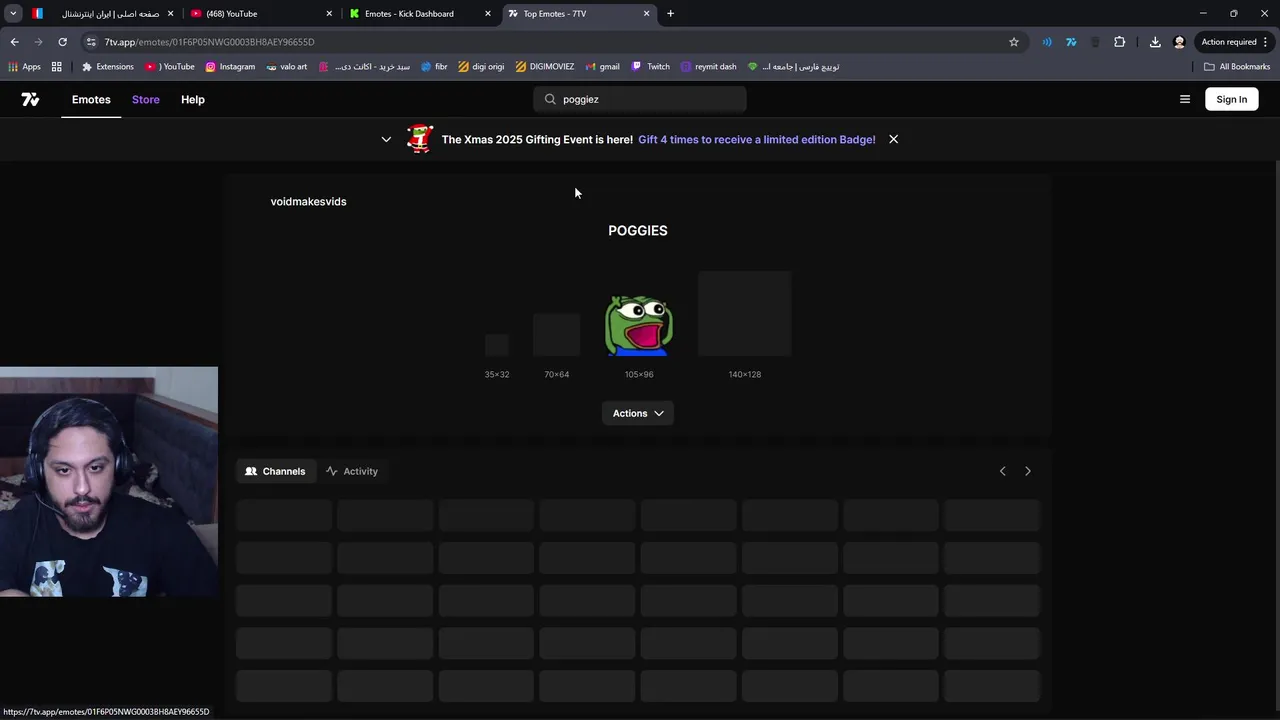Click the site information icon in address bar

tap(91, 42)
